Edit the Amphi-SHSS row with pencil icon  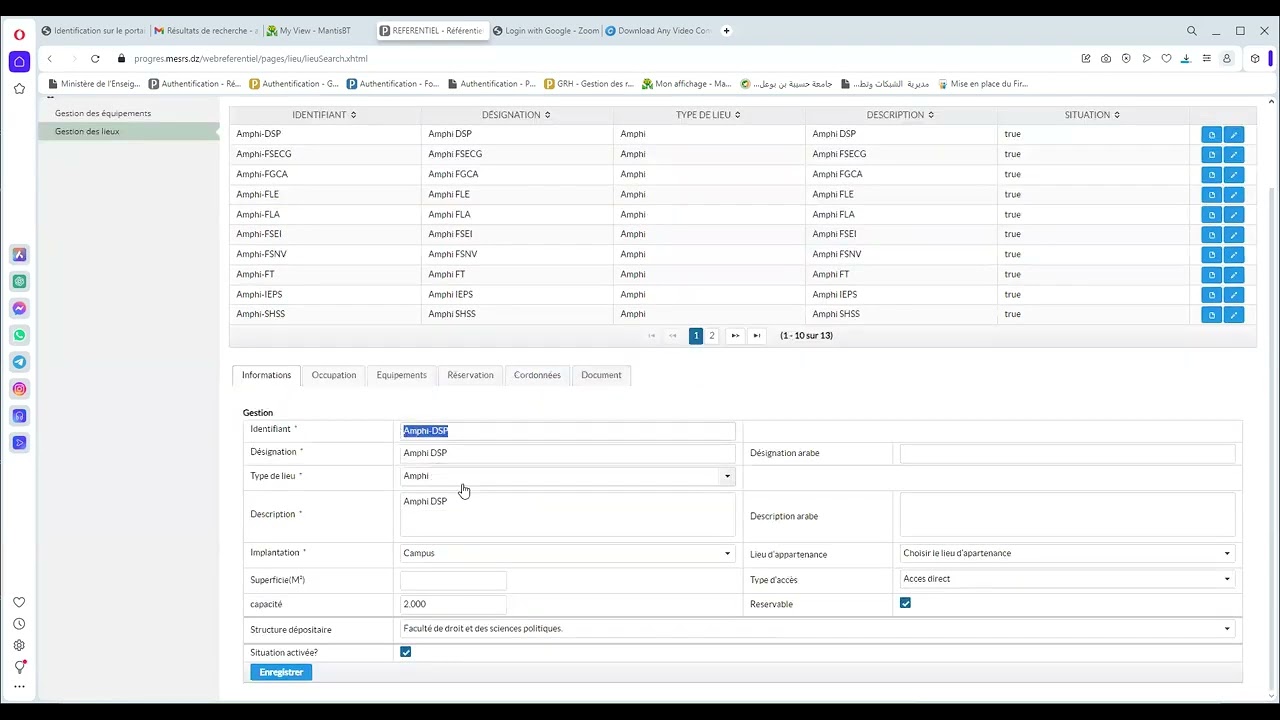1234,315
